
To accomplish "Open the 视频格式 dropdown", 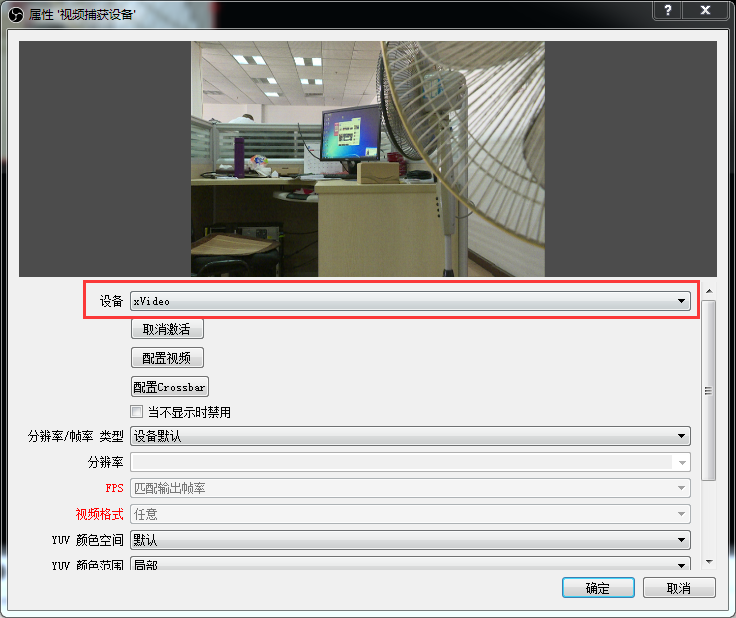I will coord(410,514).
